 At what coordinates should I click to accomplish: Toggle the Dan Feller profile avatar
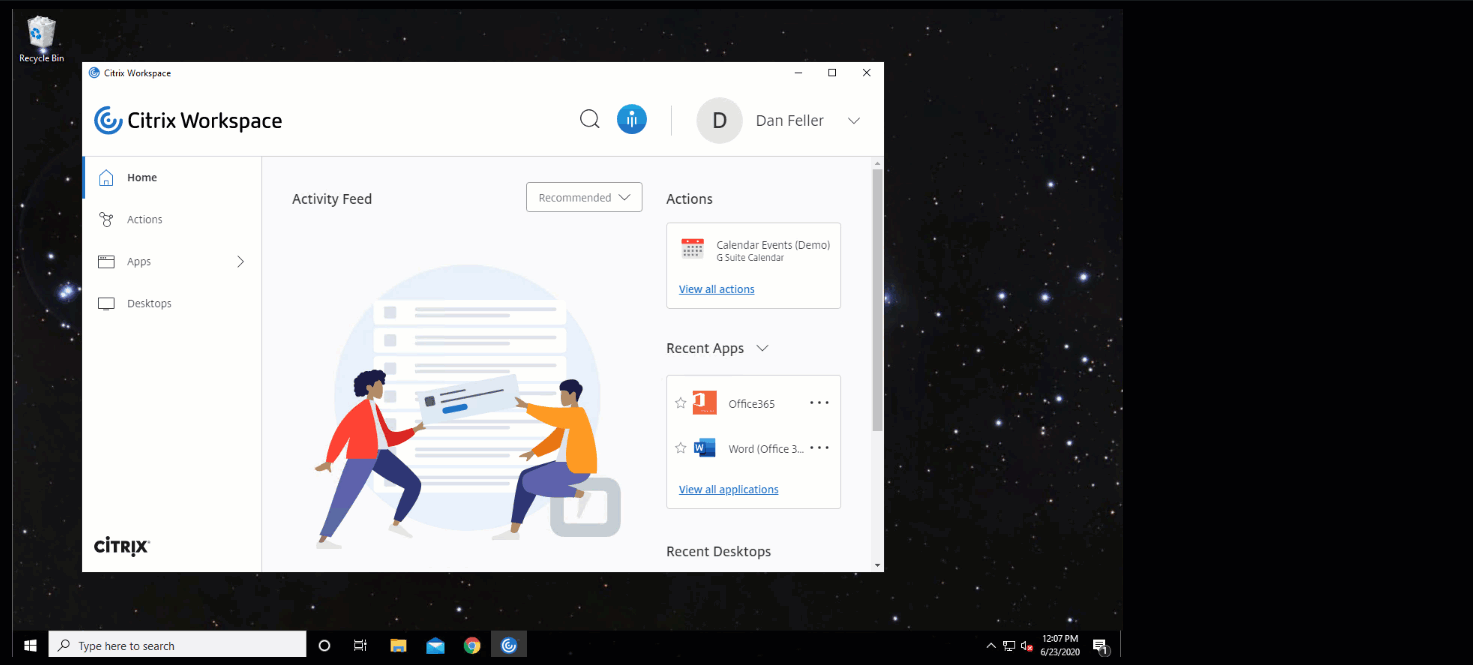[719, 120]
